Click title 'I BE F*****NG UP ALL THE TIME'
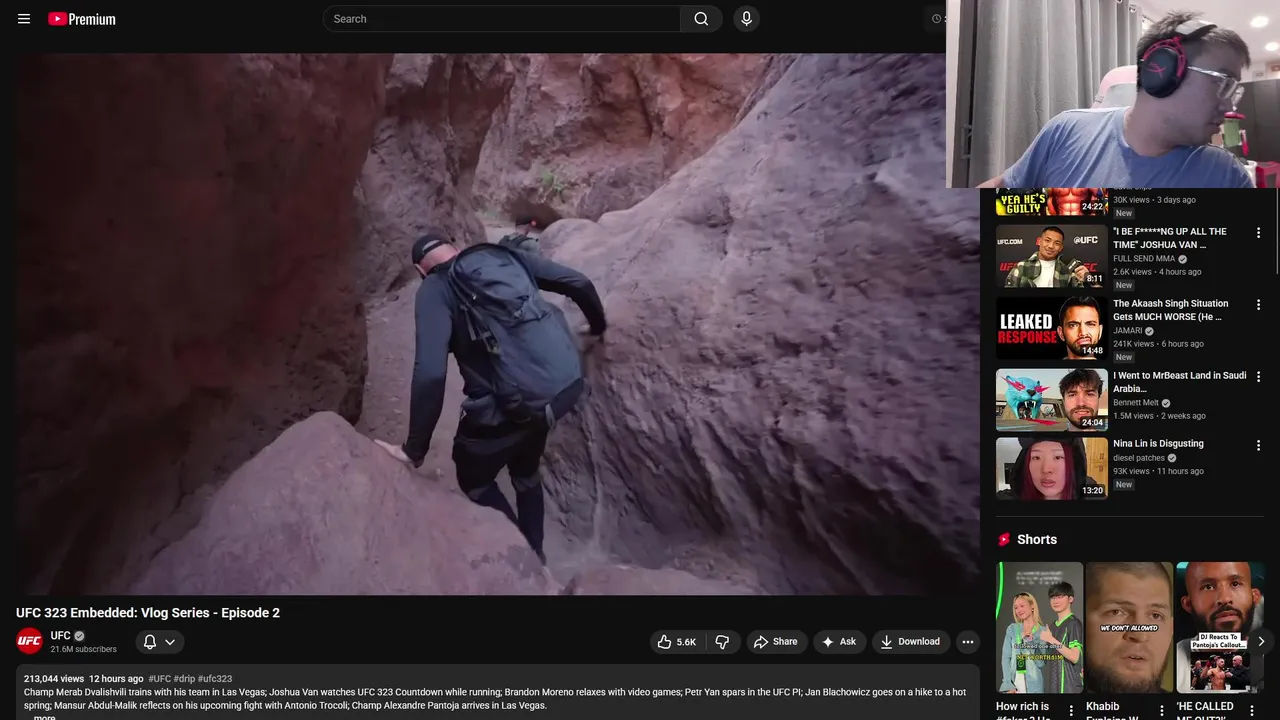This screenshot has width=1280, height=720. pos(1170,238)
